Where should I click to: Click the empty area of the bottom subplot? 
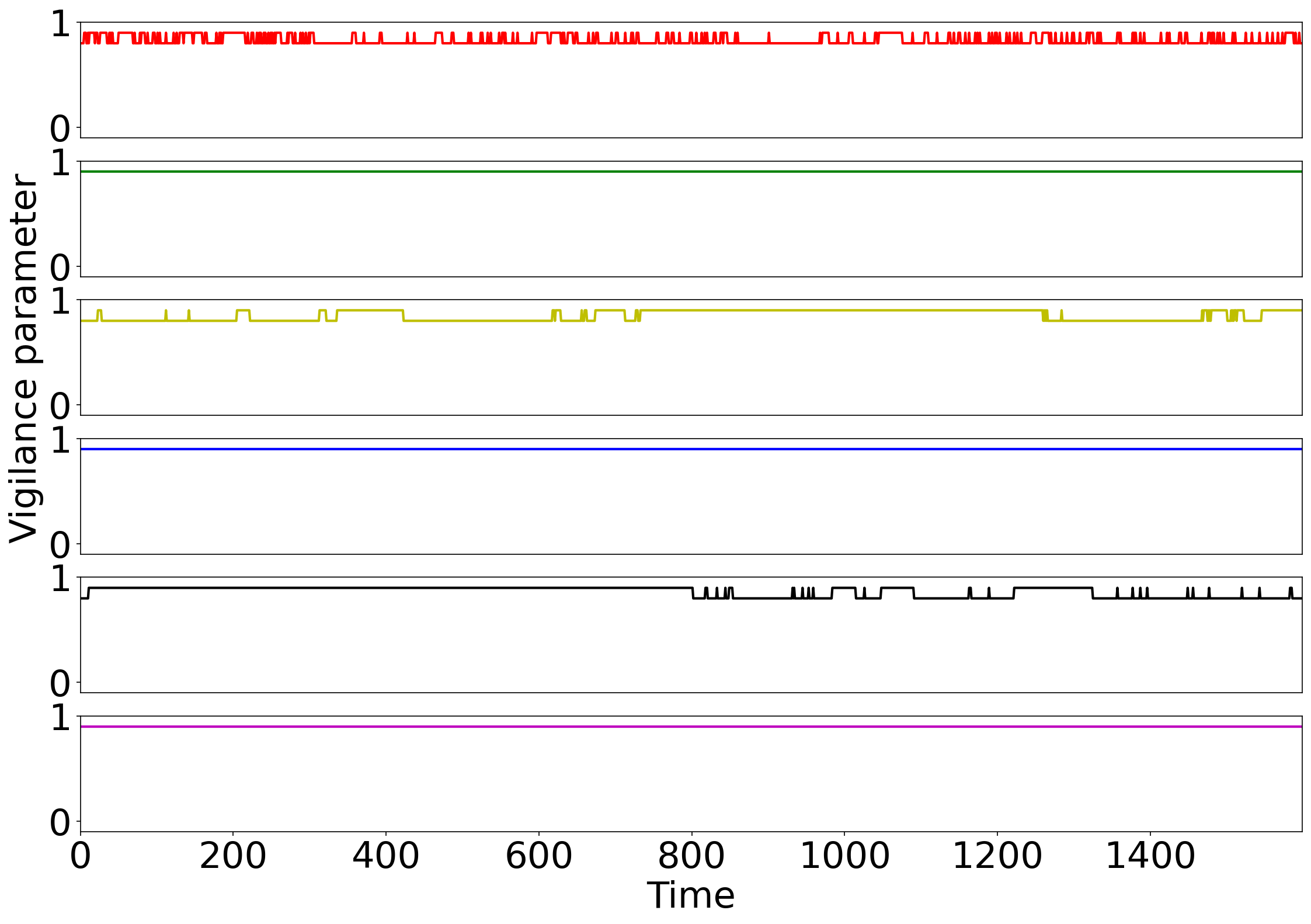(690, 783)
